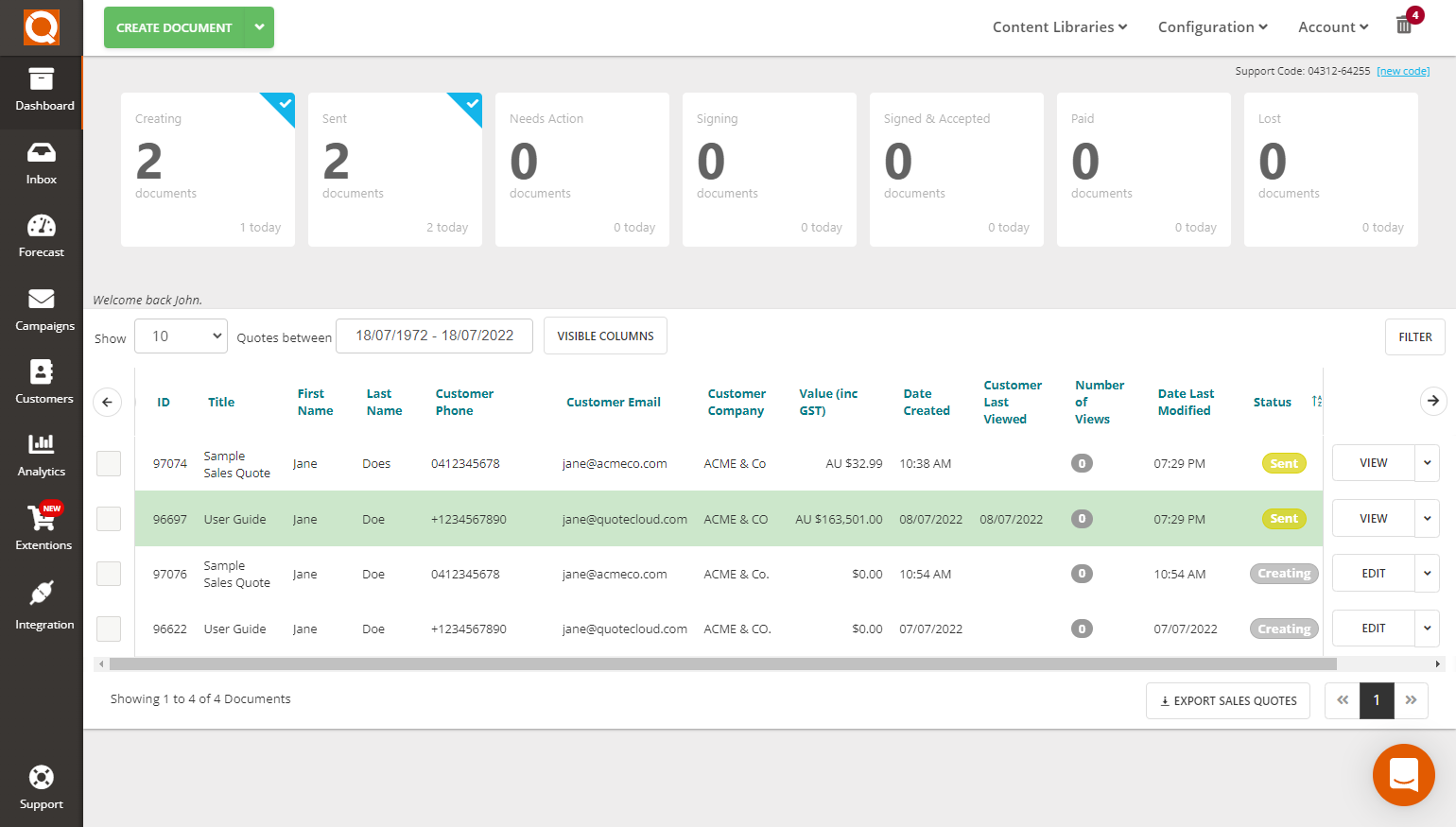Open the Inbox sidebar icon
This screenshot has height=827, width=1456.
point(42,163)
